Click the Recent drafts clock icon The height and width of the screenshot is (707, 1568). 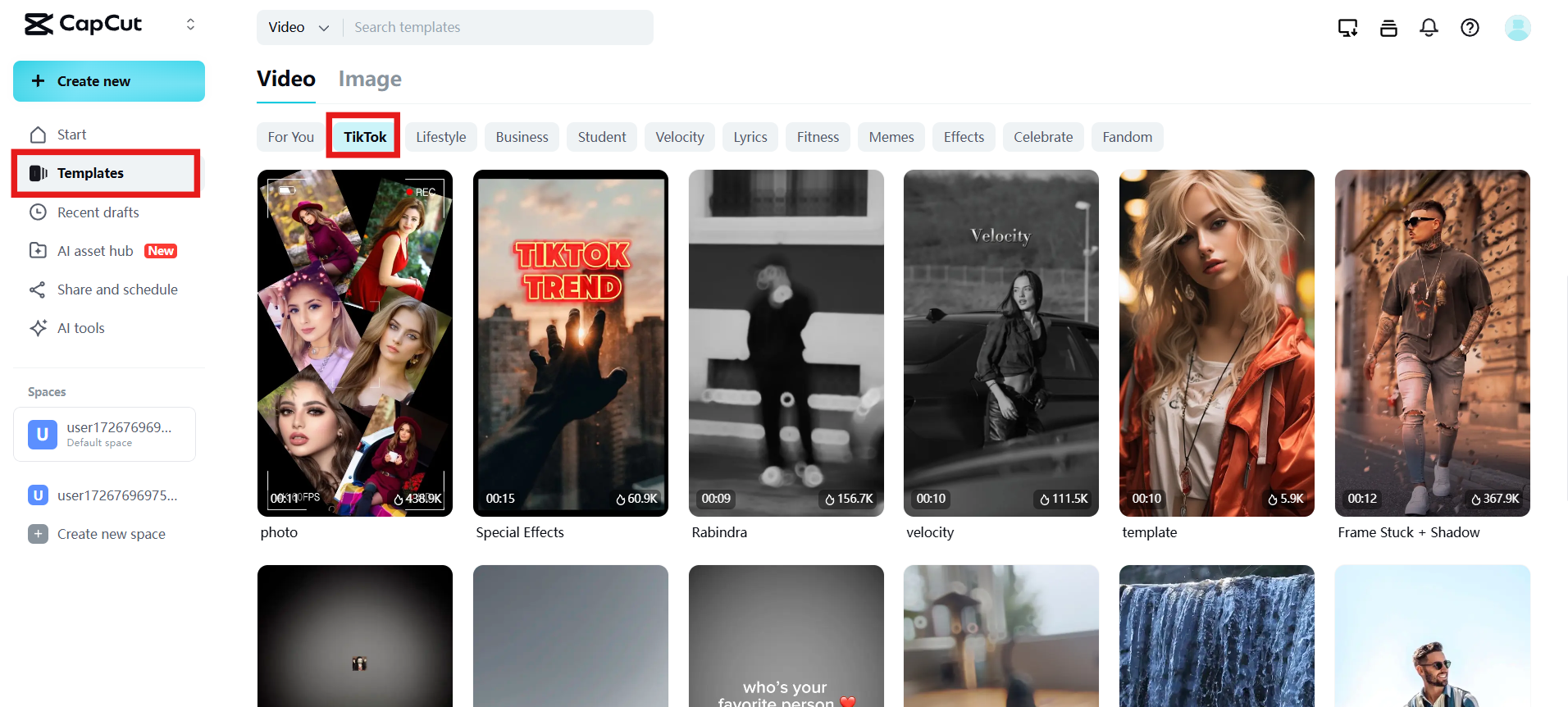[38, 212]
